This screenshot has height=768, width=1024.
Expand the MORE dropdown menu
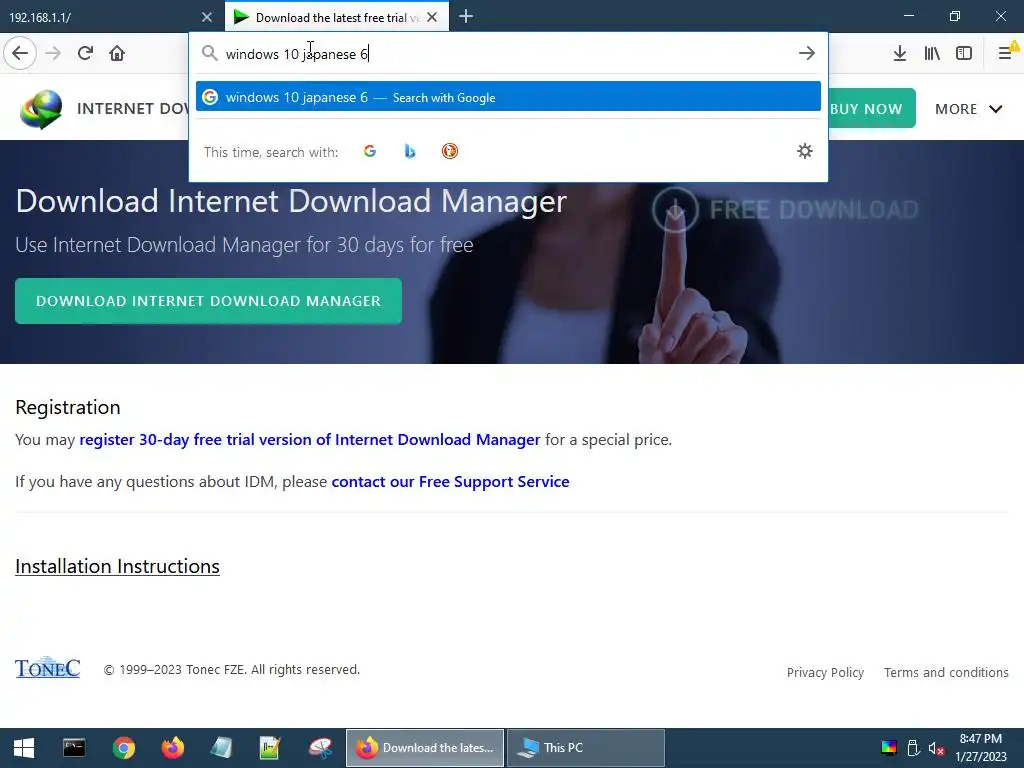coord(968,109)
